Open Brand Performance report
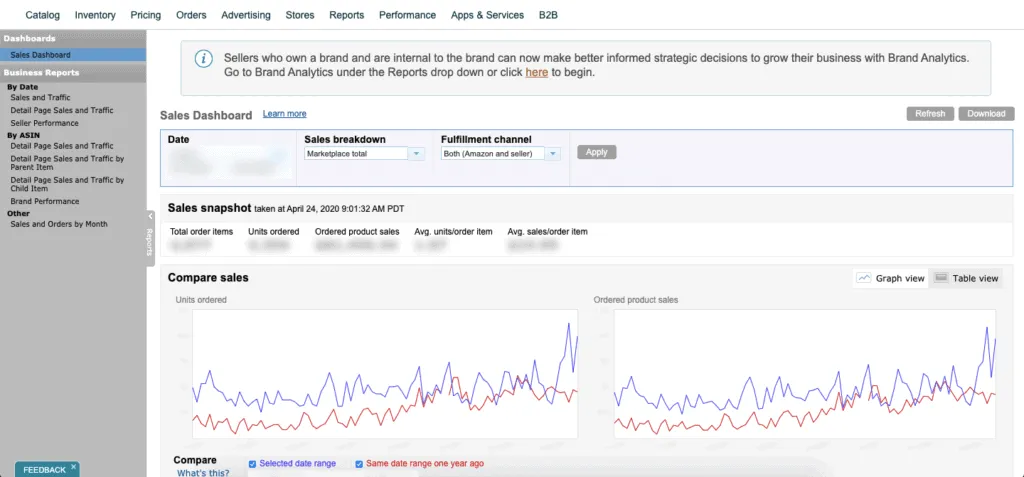The height and width of the screenshot is (477, 1024). coord(45,201)
